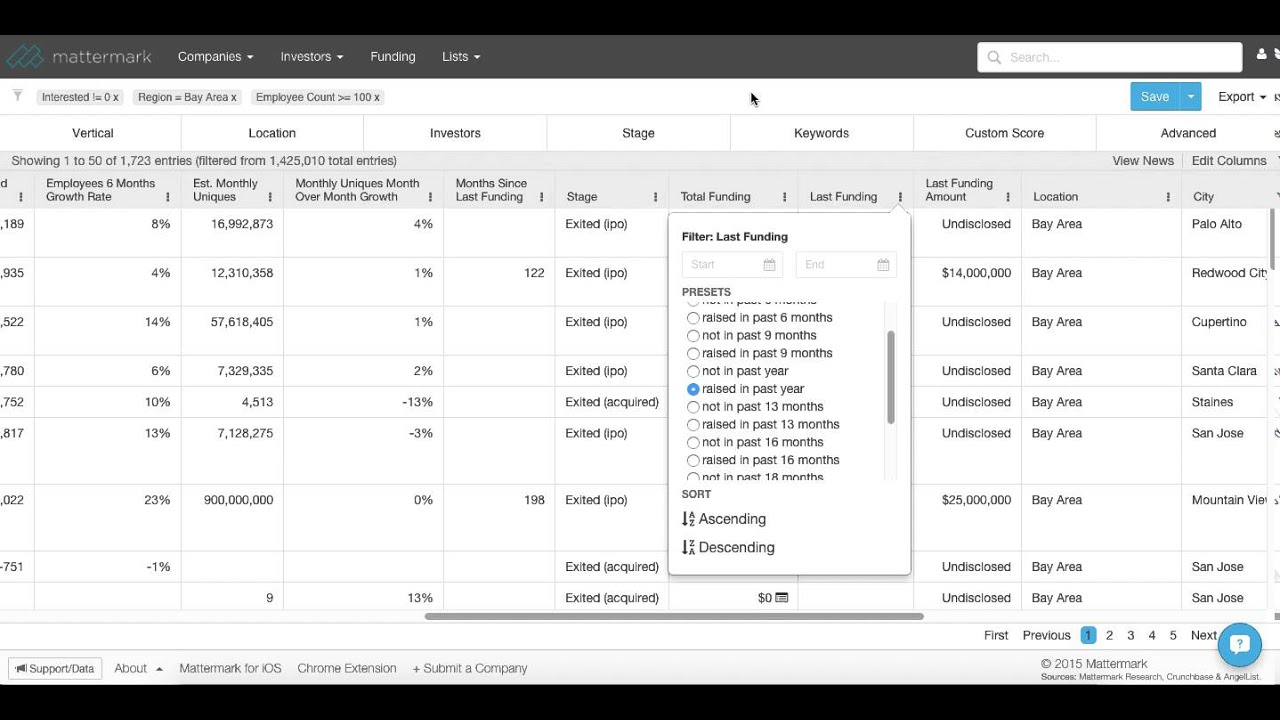
Task: Open Monthly Uniques Month Over Month Growth column menu
Action: [x=431, y=197]
